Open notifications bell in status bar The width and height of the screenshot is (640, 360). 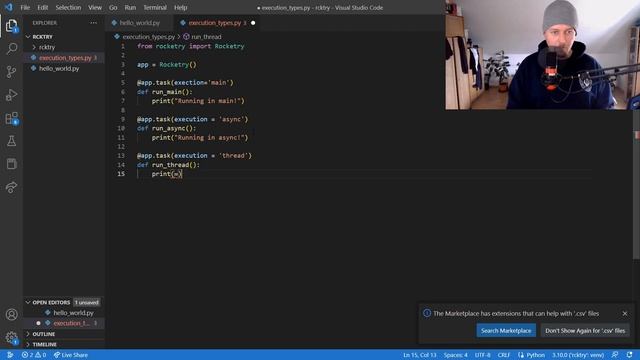coord(630,355)
